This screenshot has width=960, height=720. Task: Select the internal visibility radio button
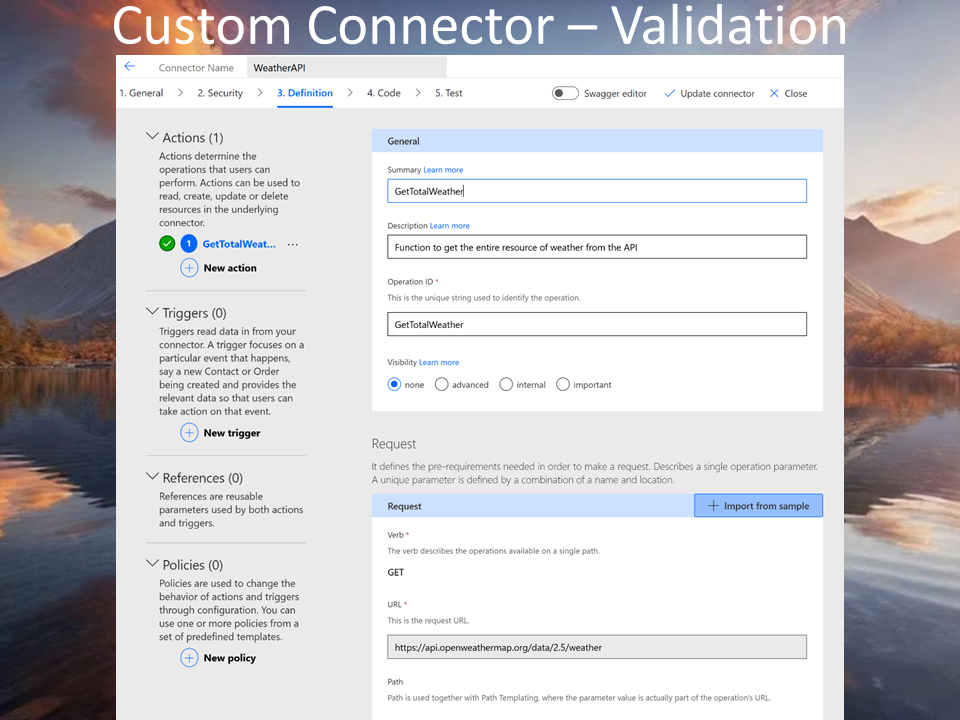click(x=506, y=384)
